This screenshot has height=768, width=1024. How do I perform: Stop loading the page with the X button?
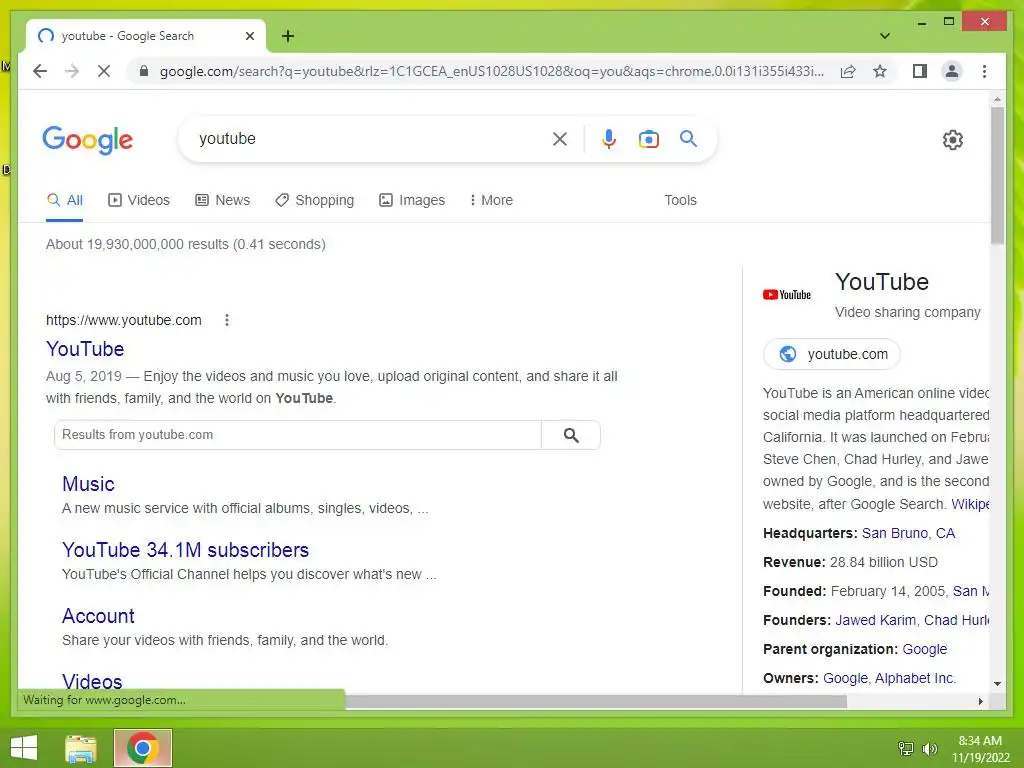pyautogui.click(x=104, y=71)
